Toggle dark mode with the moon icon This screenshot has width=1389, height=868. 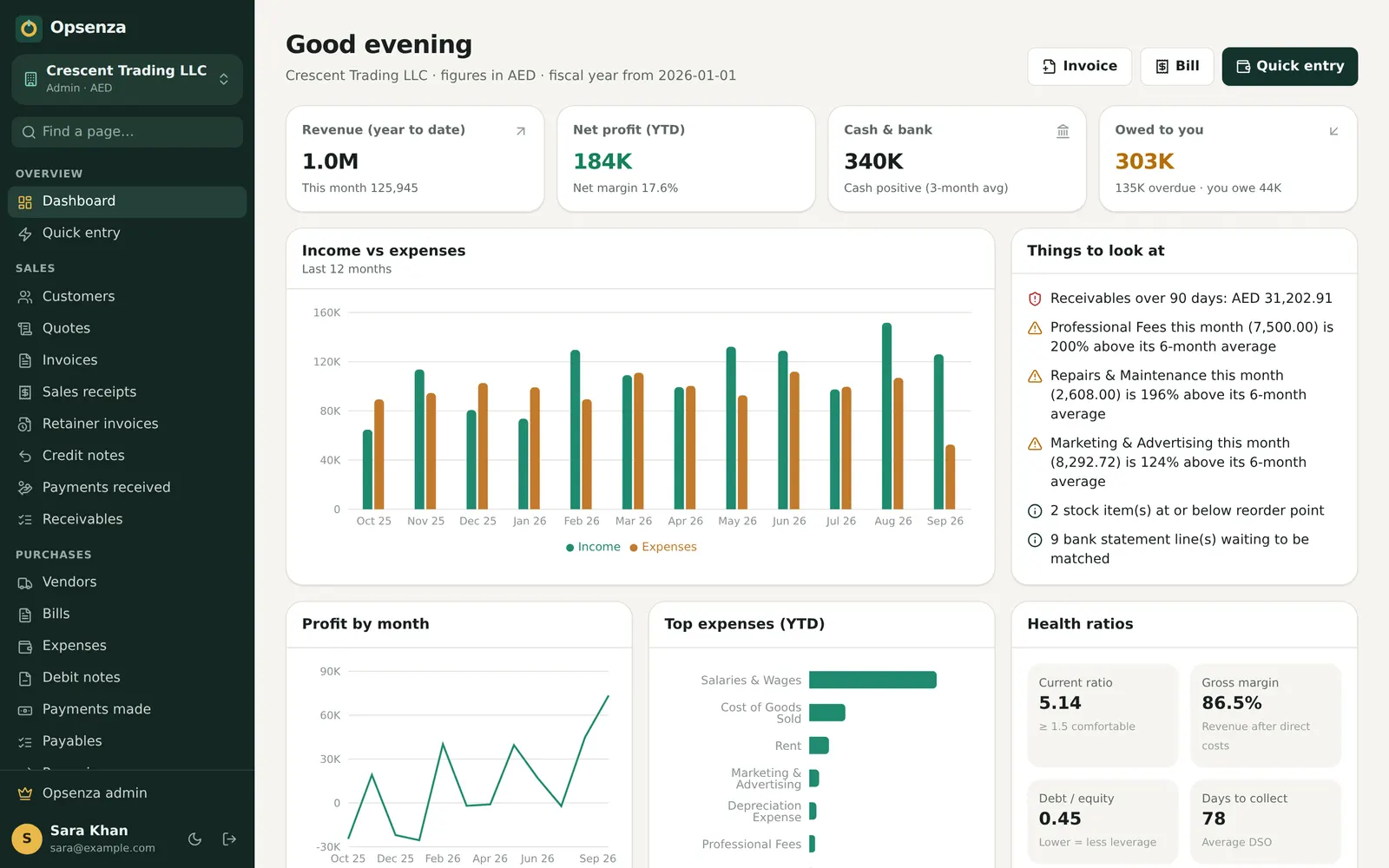195,838
